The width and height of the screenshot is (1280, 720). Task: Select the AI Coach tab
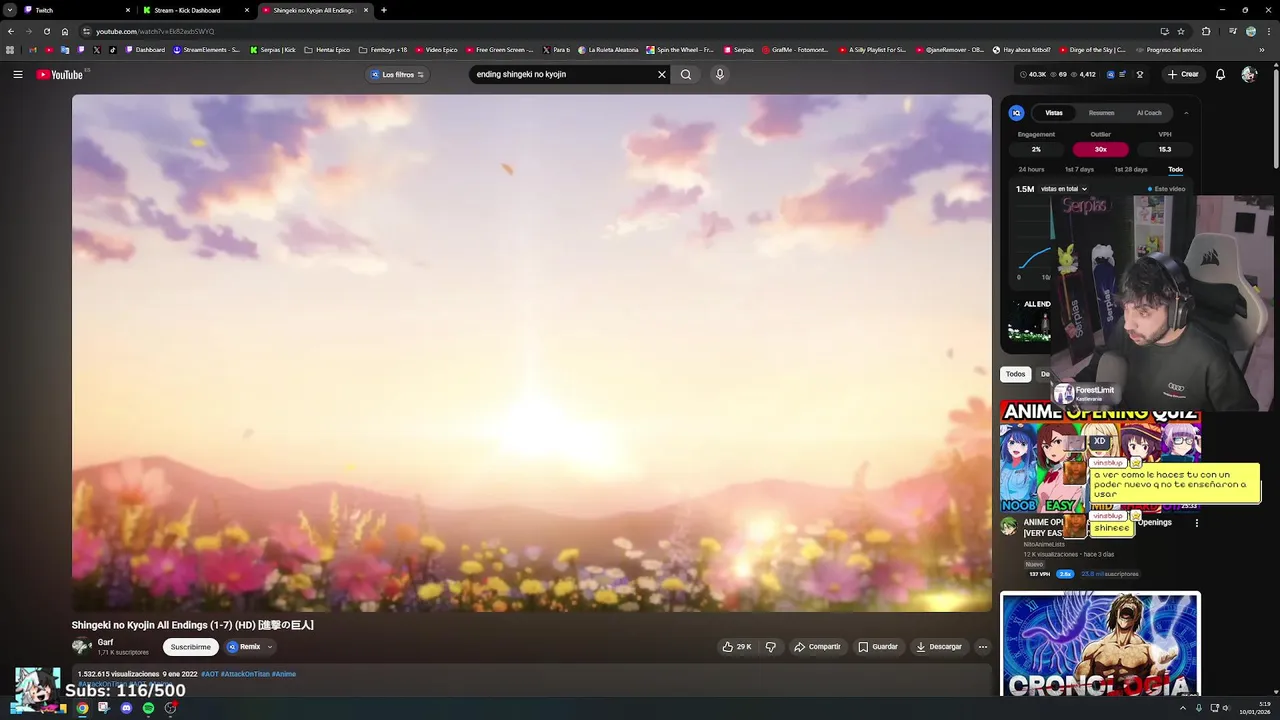(1149, 113)
